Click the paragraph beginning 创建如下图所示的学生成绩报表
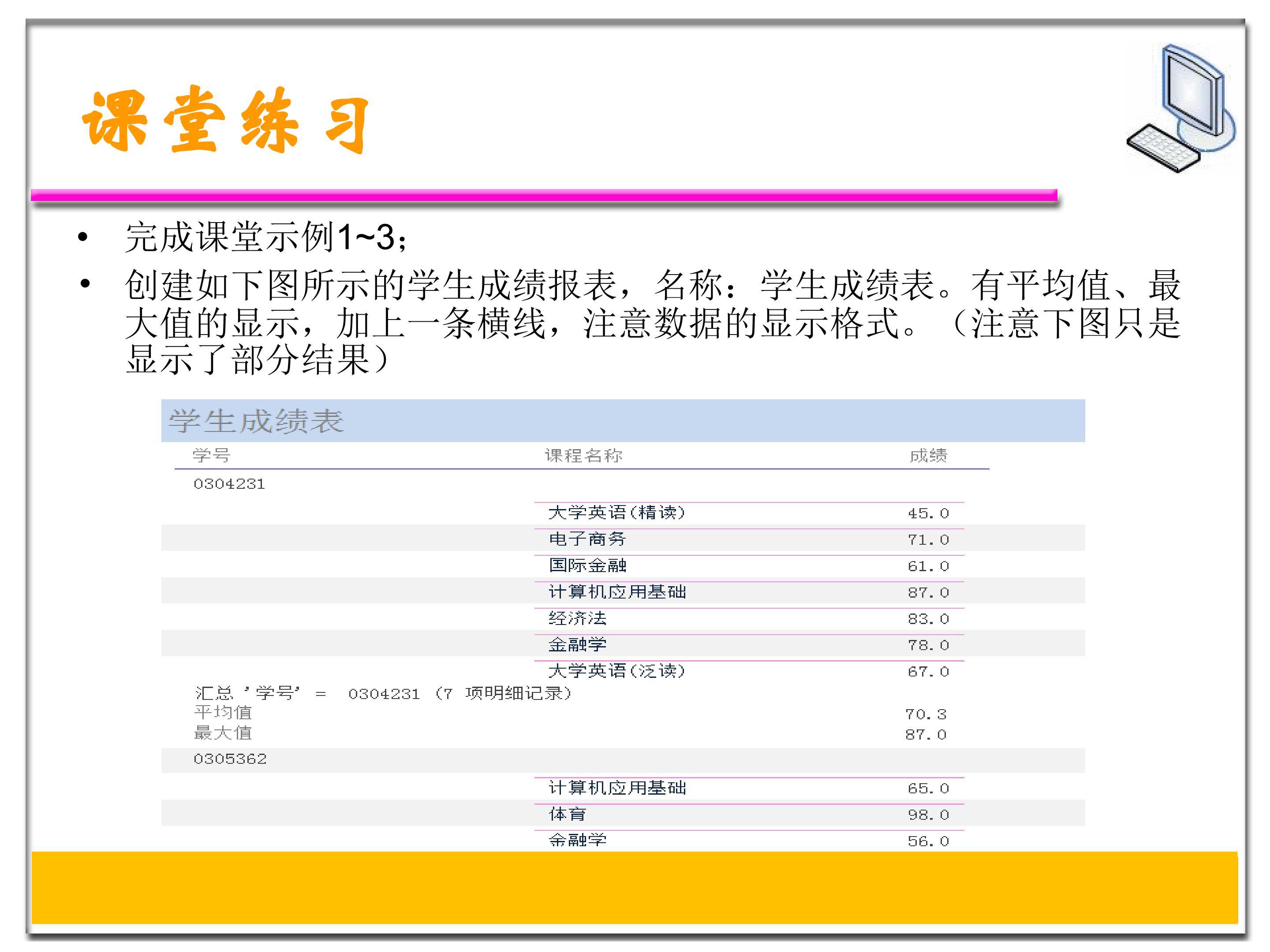 point(653,322)
